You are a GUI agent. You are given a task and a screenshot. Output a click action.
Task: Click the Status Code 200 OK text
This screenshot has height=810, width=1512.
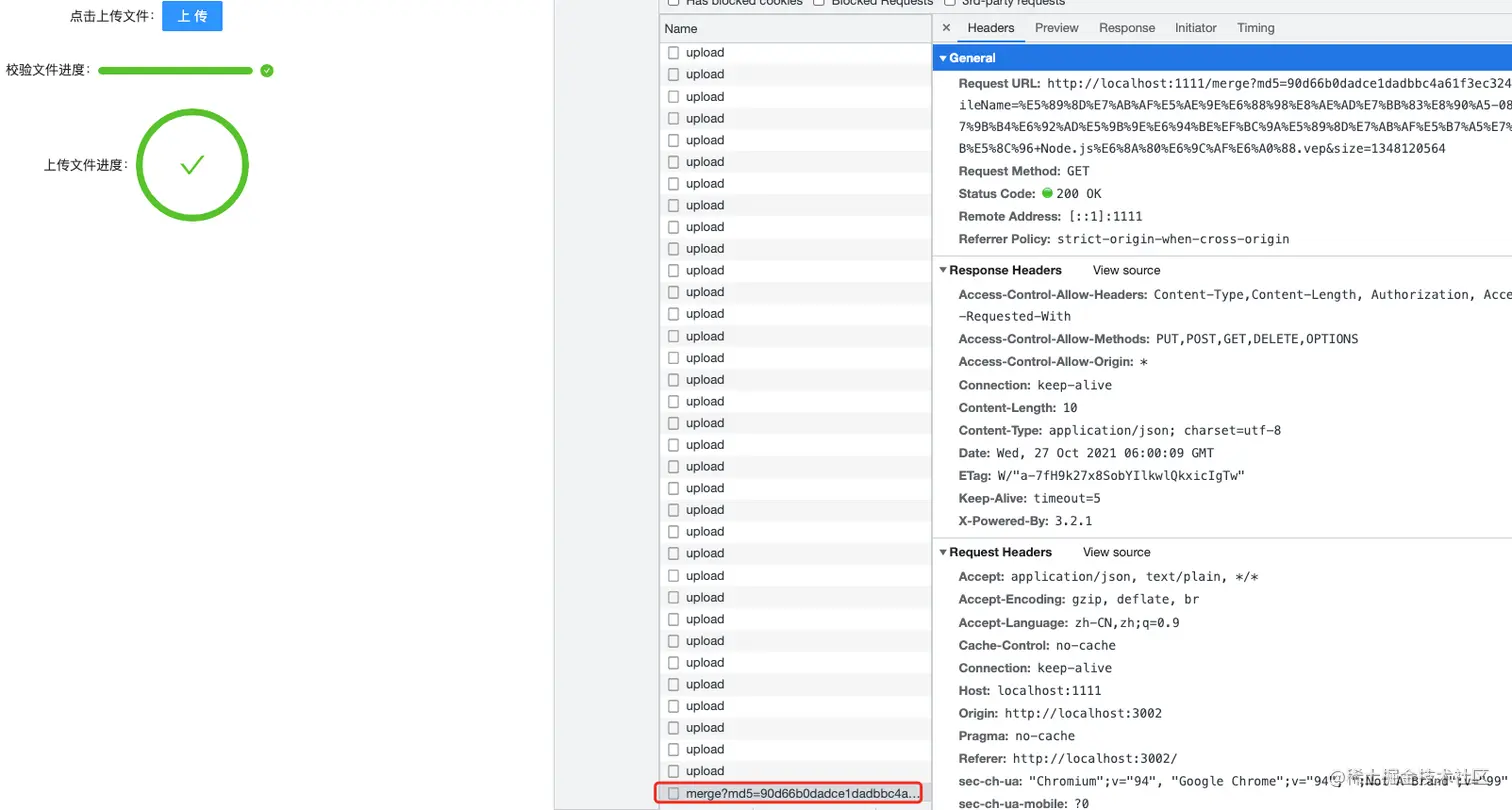[x=1079, y=194]
